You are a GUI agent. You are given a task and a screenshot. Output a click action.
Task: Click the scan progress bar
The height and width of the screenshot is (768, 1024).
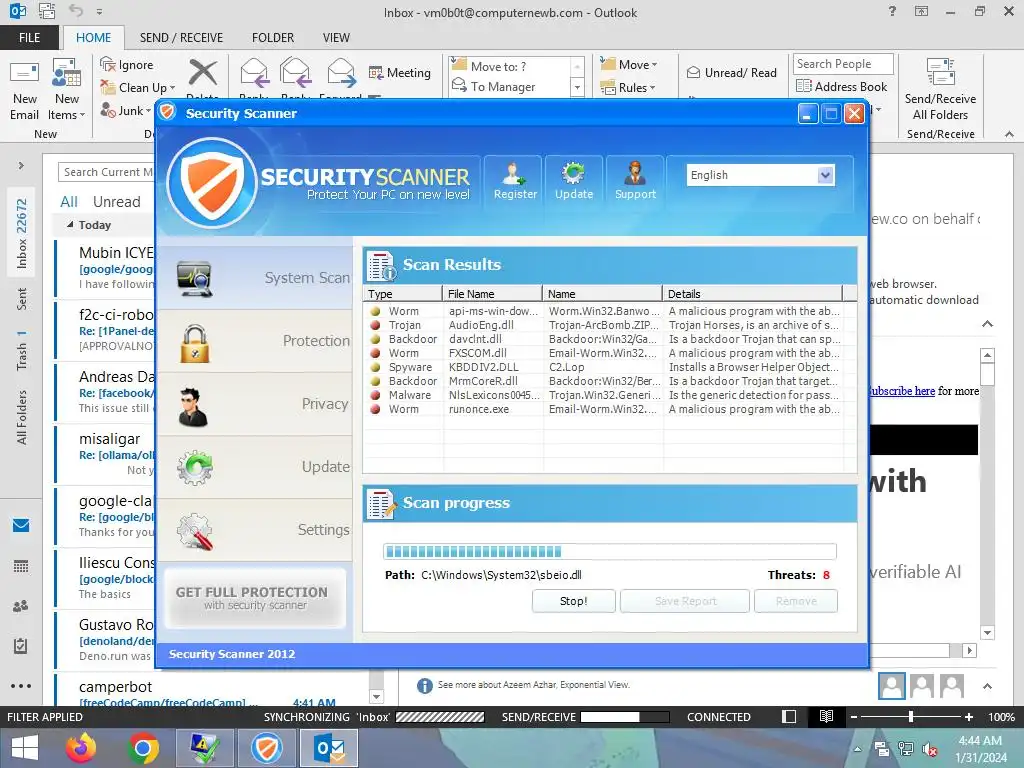(609, 551)
